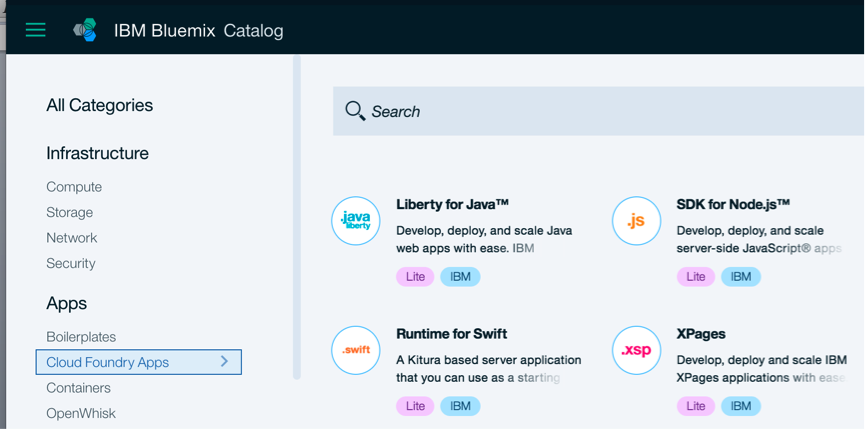Open the Liberty for Java icon
865x429 pixels.
pyautogui.click(x=355, y=220)
